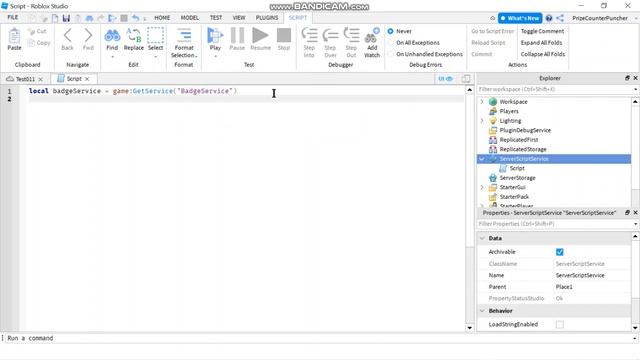
Task: Click the Name property value ServerScriptService
Action: 580,276
